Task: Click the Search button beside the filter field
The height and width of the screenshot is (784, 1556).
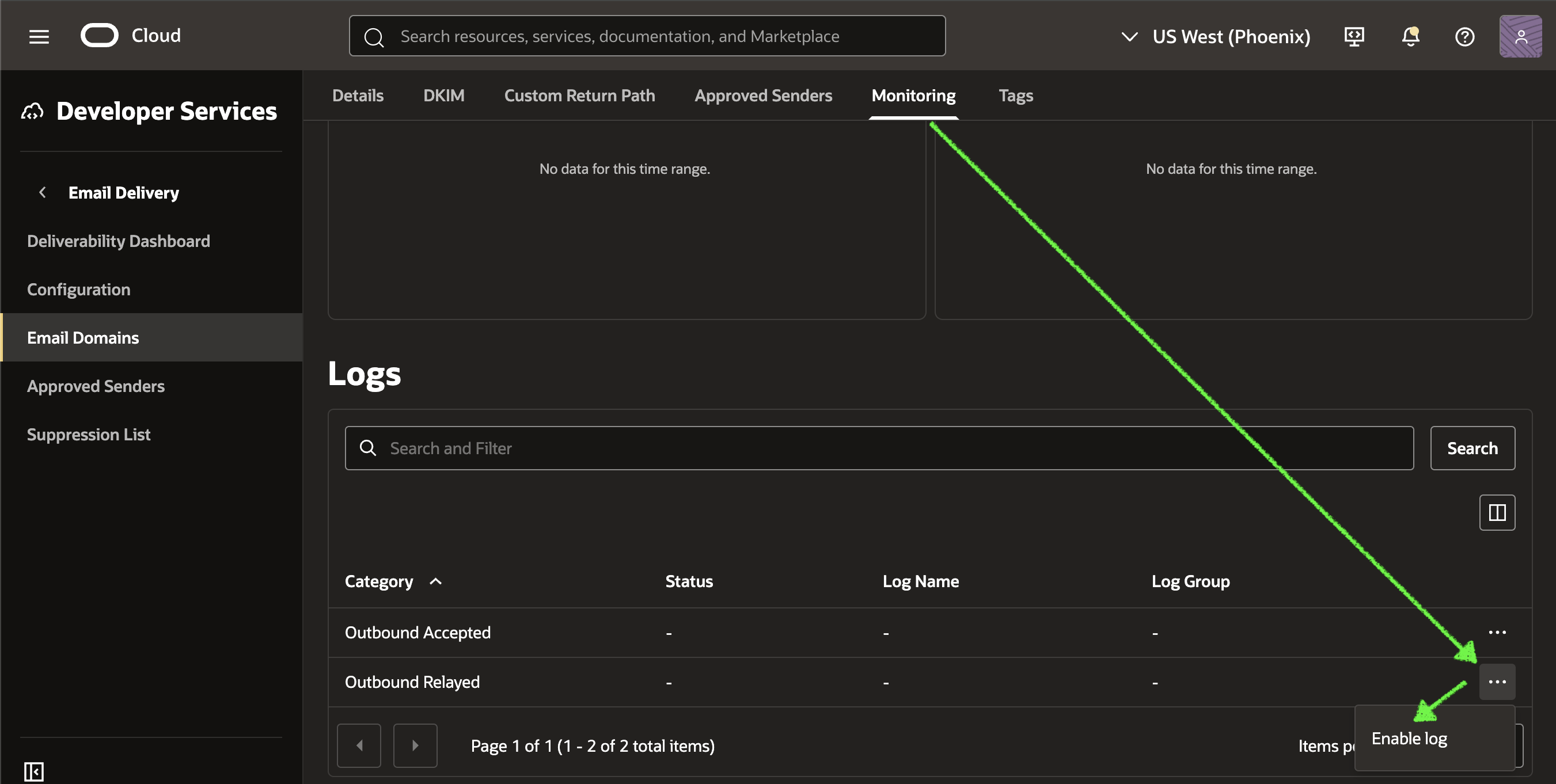Action: point(1472,448)
